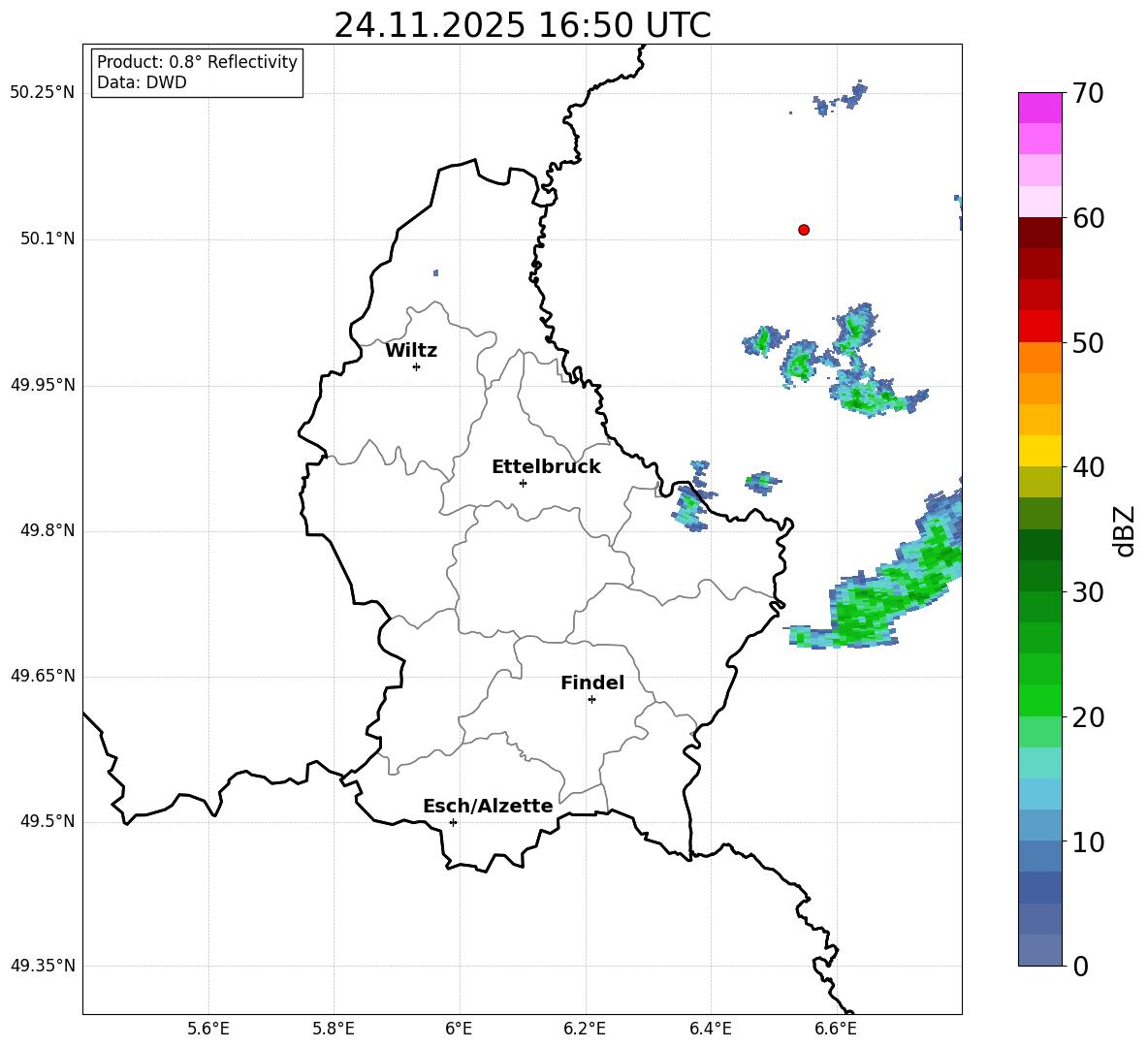The width and height of the screenshot is (1148, 1048).
Task: Click the Findel station cross marker
Action: tap(591, 700)
